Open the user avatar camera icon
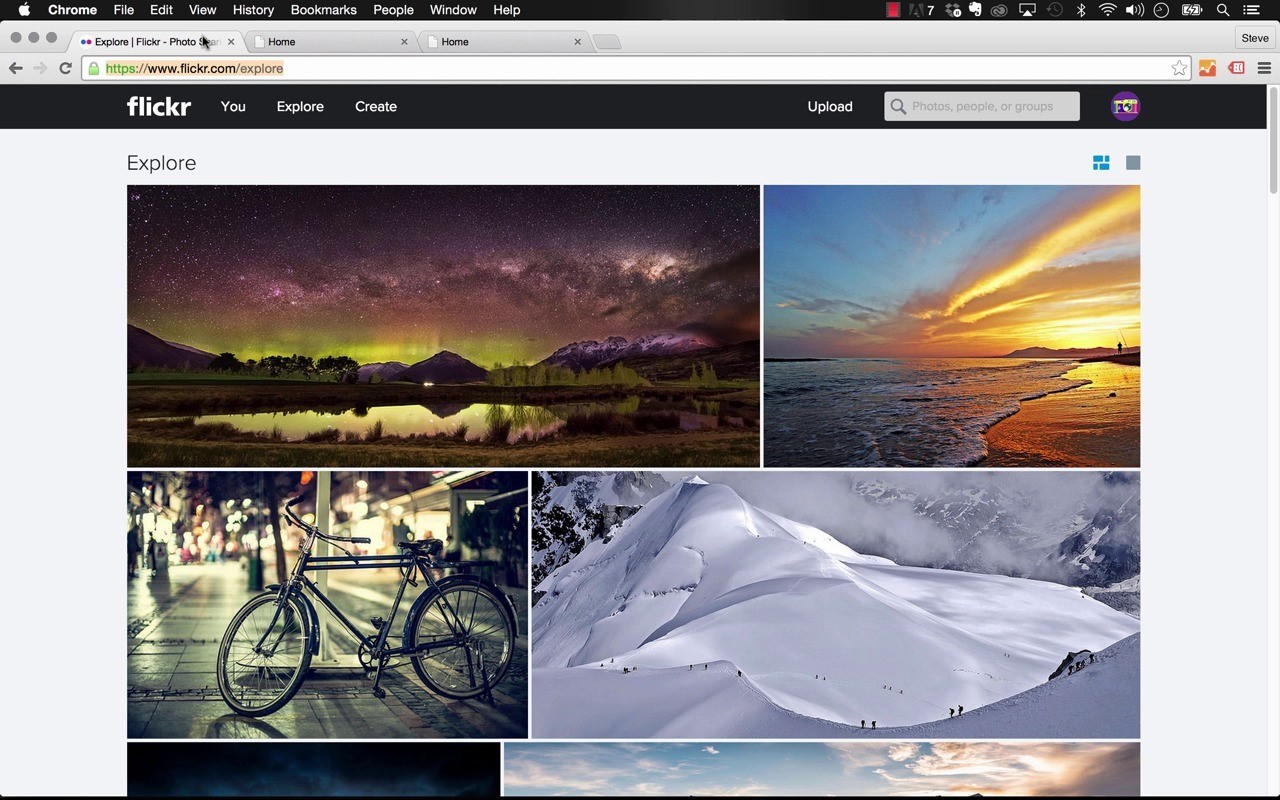 [1125, 106]
